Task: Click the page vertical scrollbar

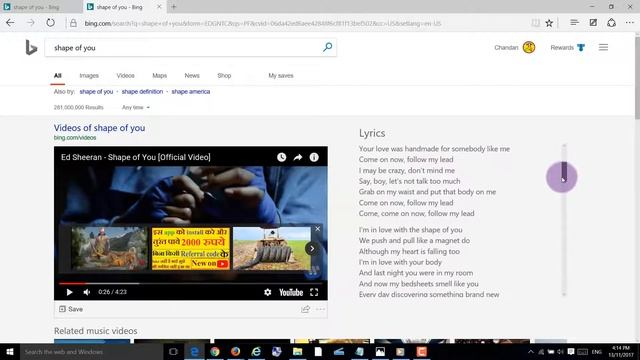Action: [637, 78]
